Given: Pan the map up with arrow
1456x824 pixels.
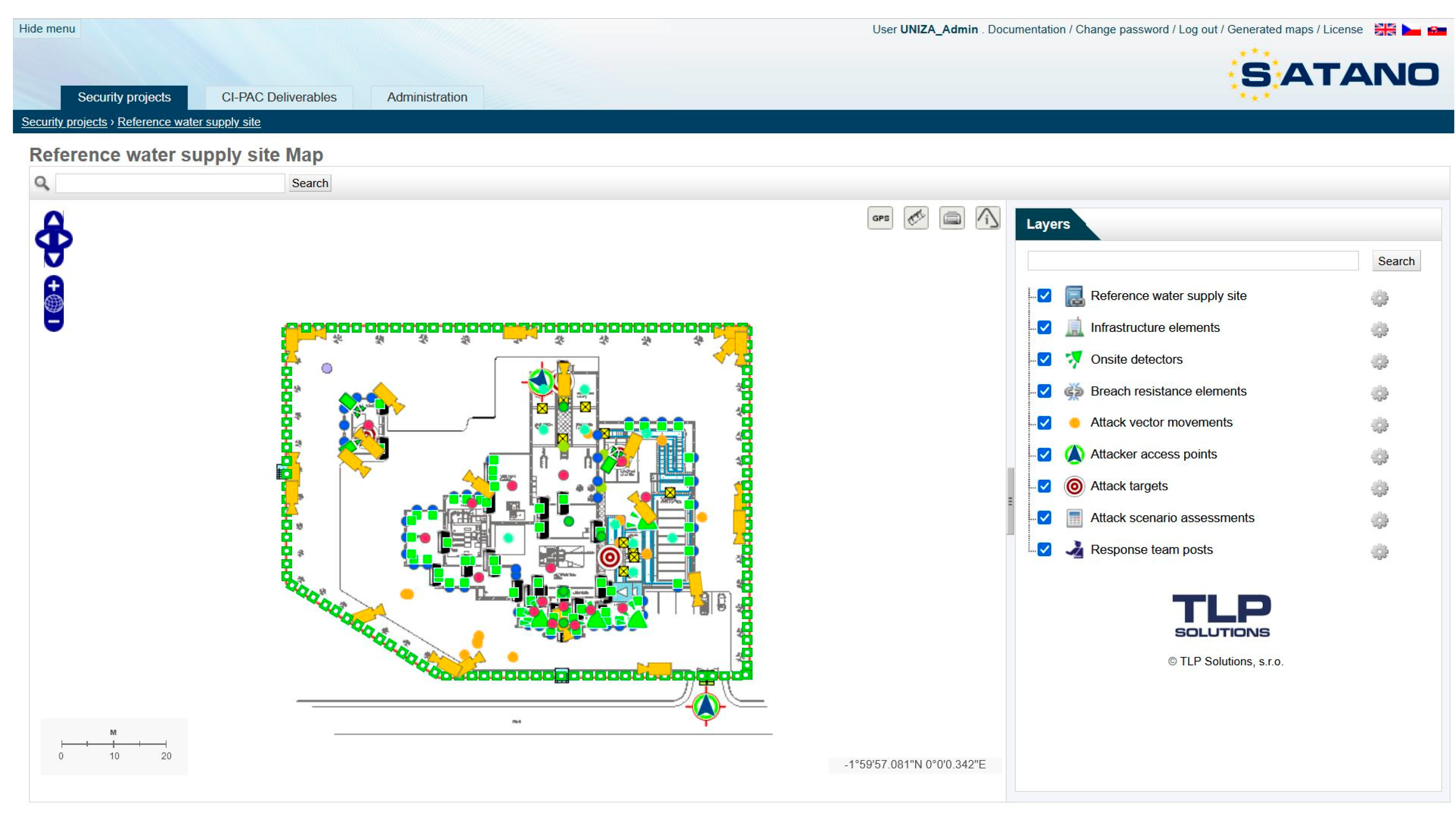Looking at the screenshot, I should click(54, 219).
